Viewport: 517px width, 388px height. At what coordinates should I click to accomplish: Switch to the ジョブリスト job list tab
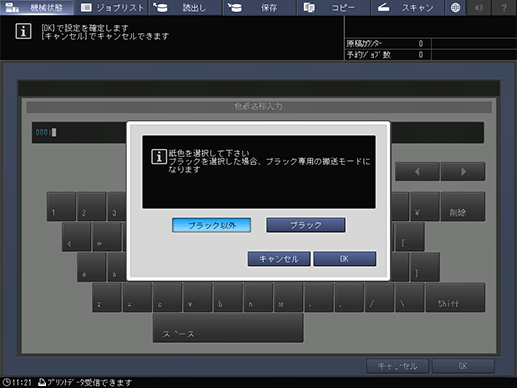point(112,7)
